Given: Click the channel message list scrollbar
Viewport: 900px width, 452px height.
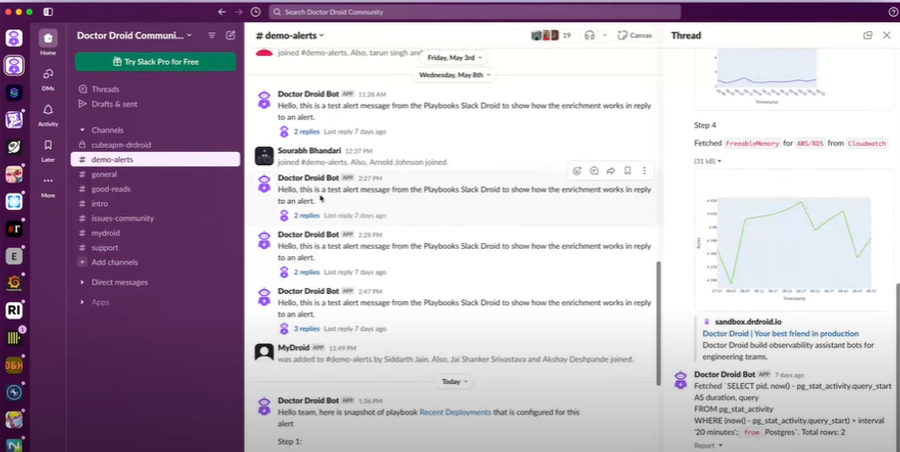Looking at the screenshot, I should (658, 323).
